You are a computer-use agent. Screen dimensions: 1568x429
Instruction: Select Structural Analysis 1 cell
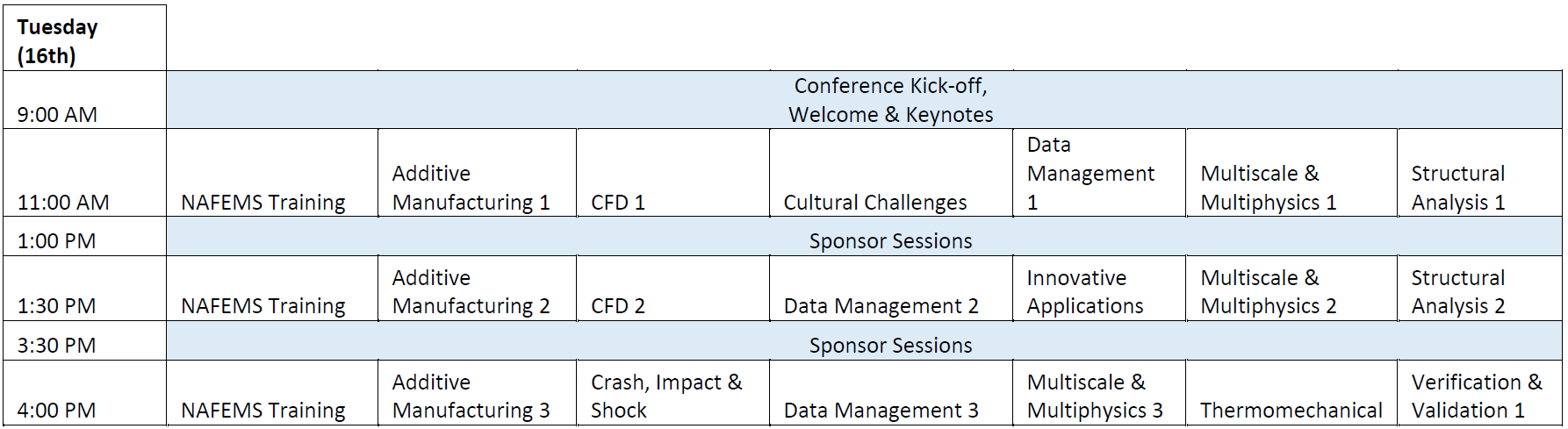click(1480, 173)
